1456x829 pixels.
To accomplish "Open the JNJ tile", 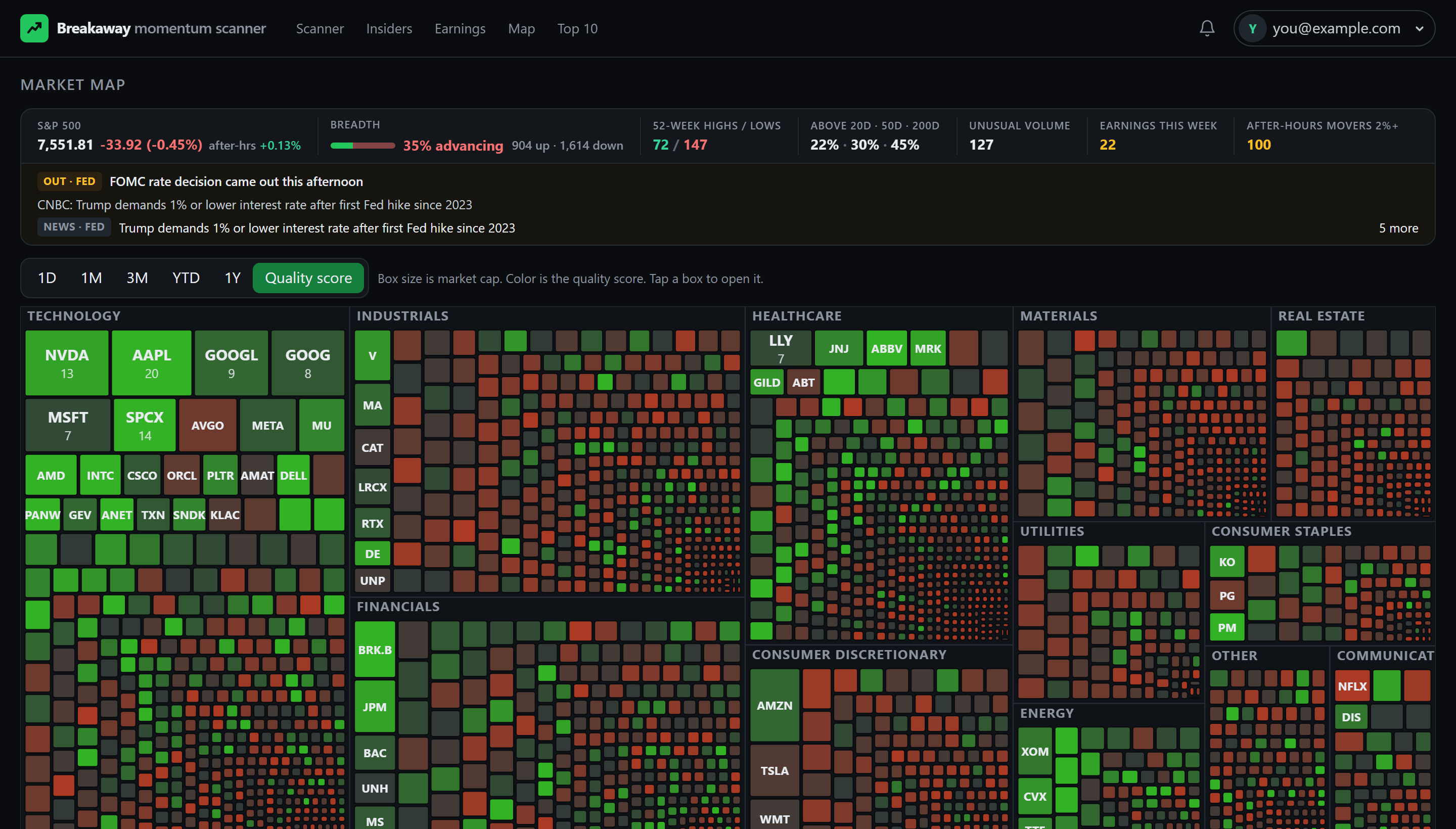I will tap(838, 348).
